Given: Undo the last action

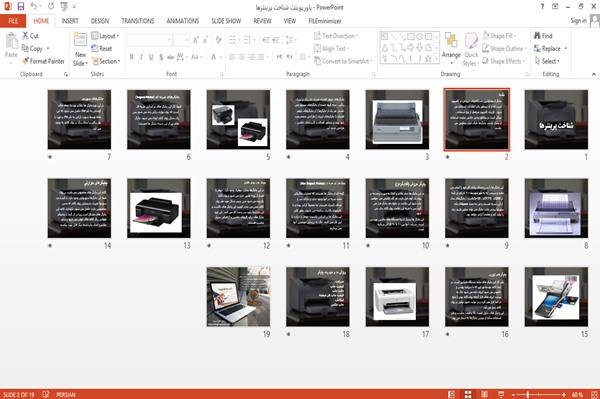Looking at the screenshot, I should pos(34,7).
